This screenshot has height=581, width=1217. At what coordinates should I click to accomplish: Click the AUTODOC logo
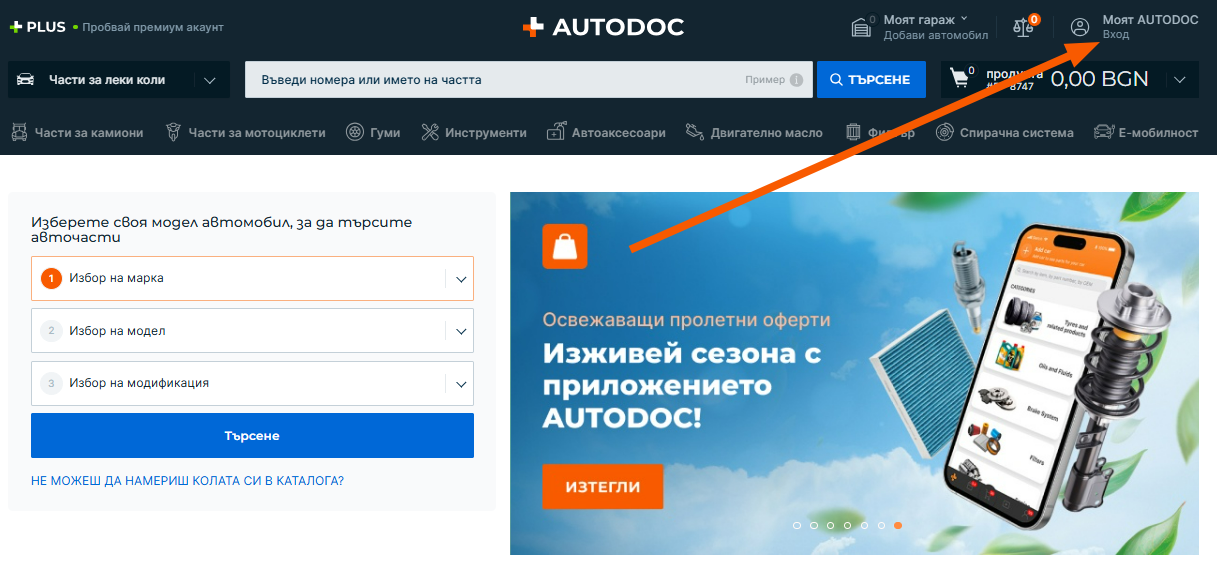tap(604, 27)
